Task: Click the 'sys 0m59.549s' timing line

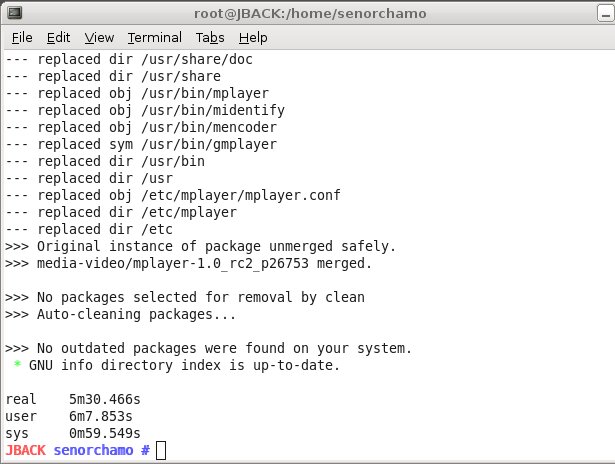Action: (73, 433)
